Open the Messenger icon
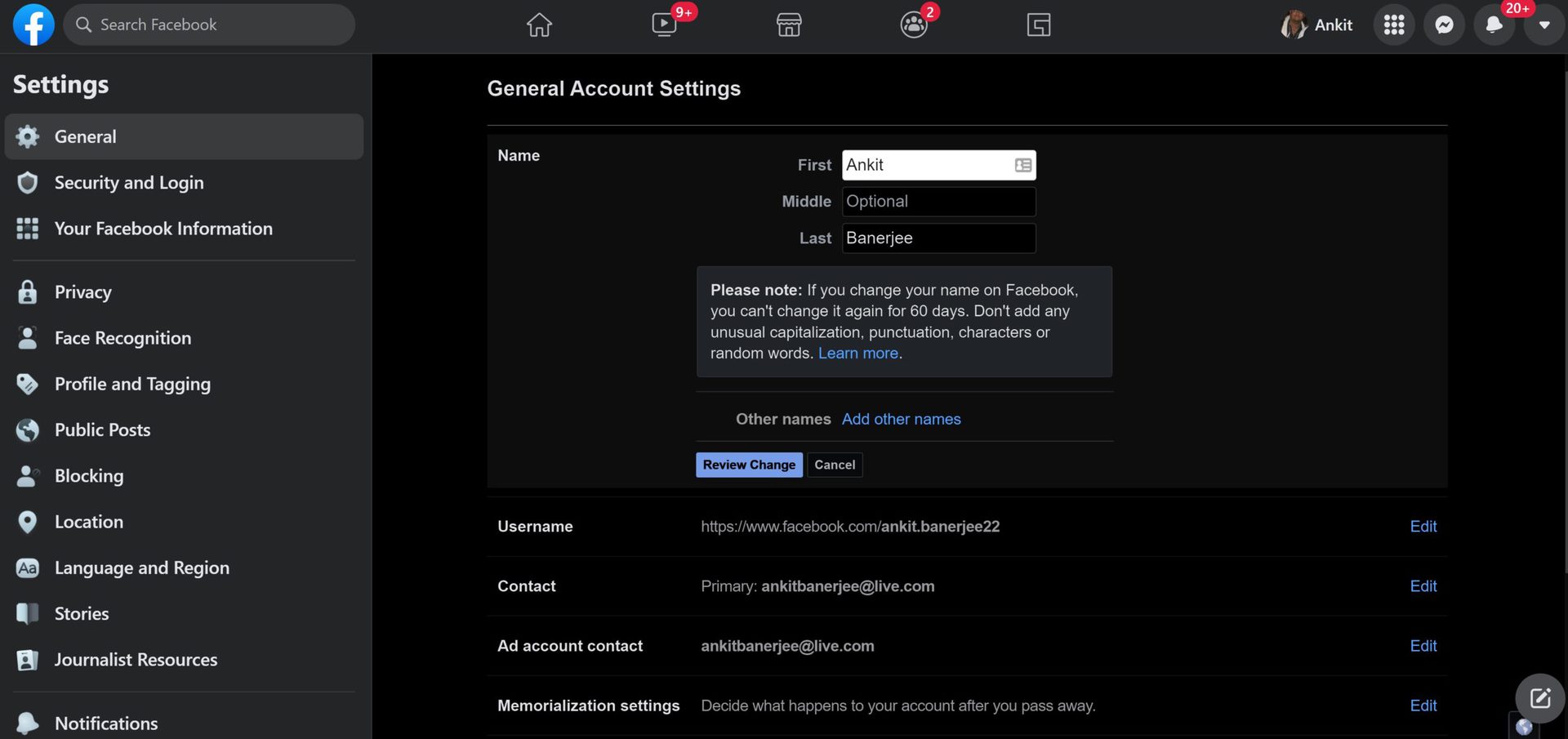Screen dimensions: 1568x739 [1444, 24]
